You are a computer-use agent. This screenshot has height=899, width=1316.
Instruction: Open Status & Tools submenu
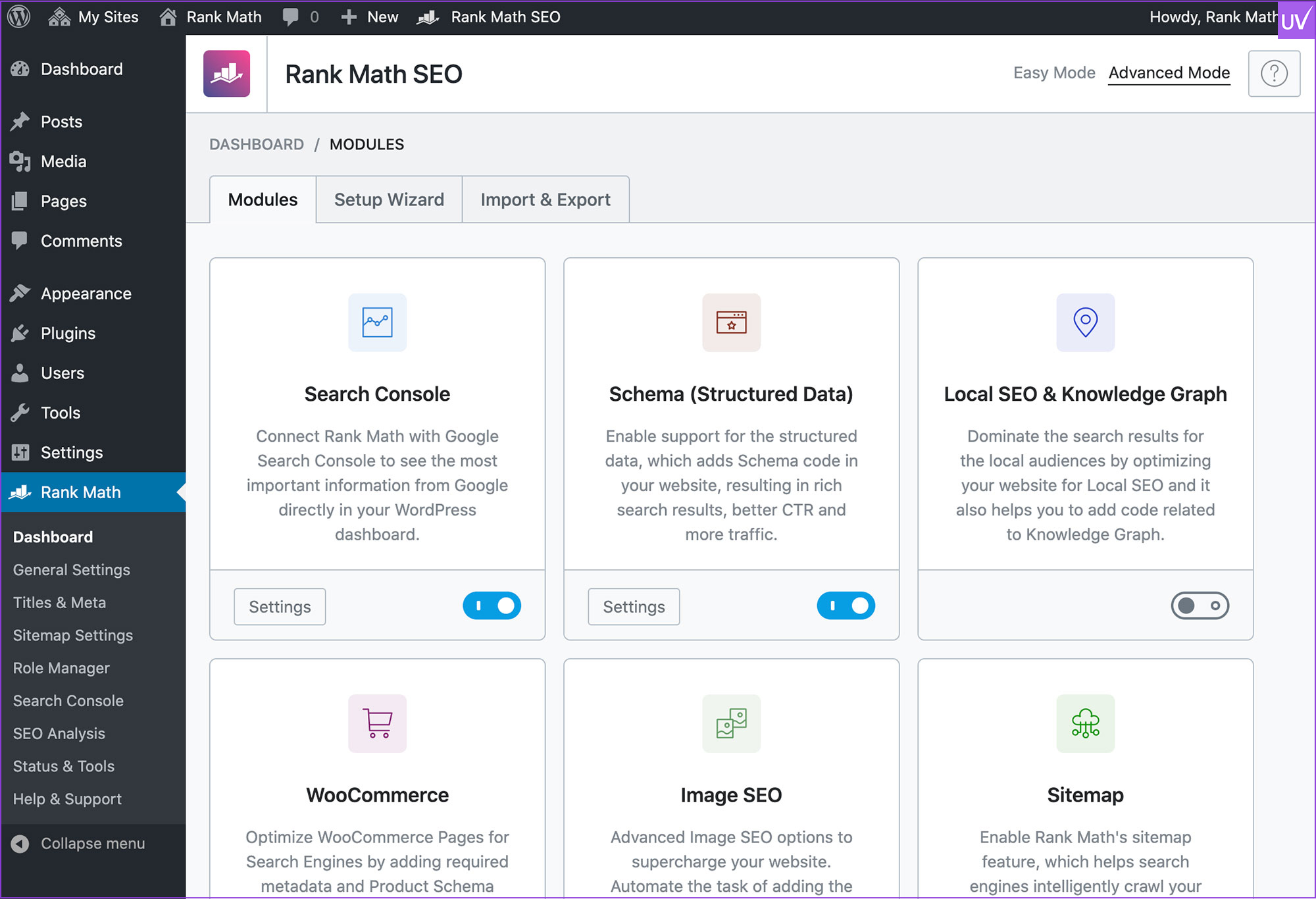(64, 766)
